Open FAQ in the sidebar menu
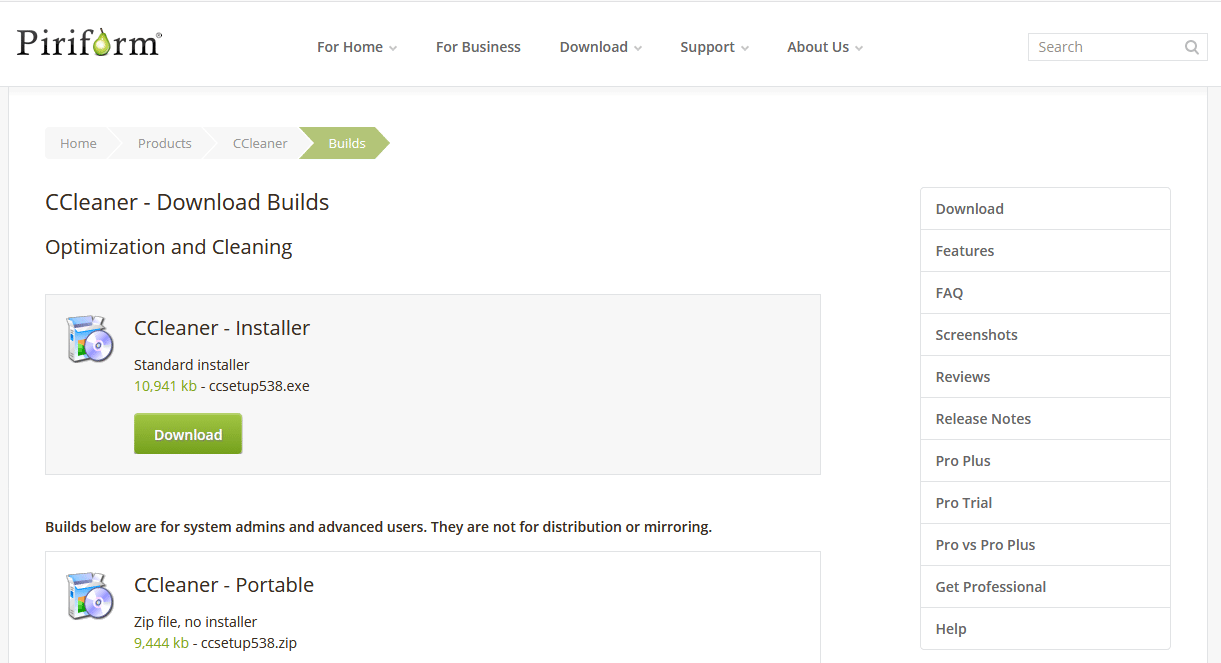 coord(1045,293)
